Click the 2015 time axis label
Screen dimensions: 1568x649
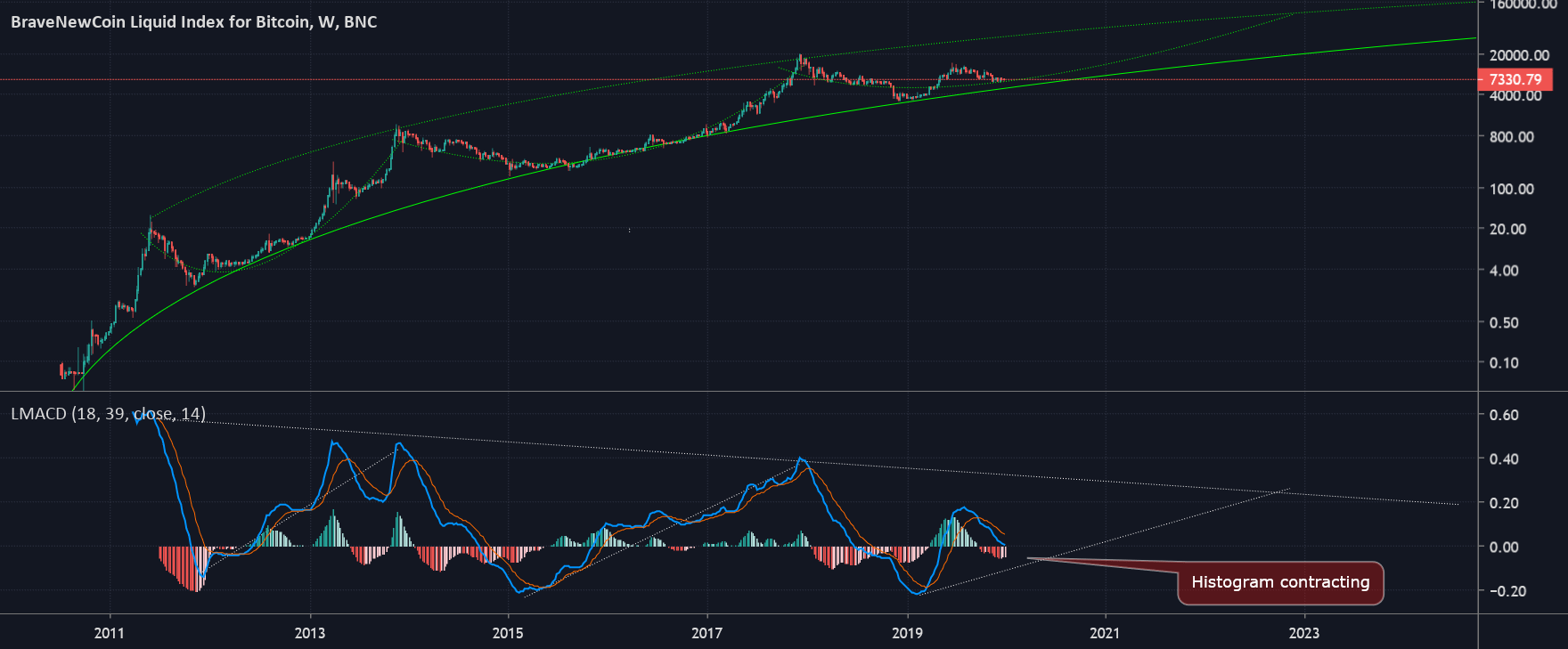tap(508, 633)
